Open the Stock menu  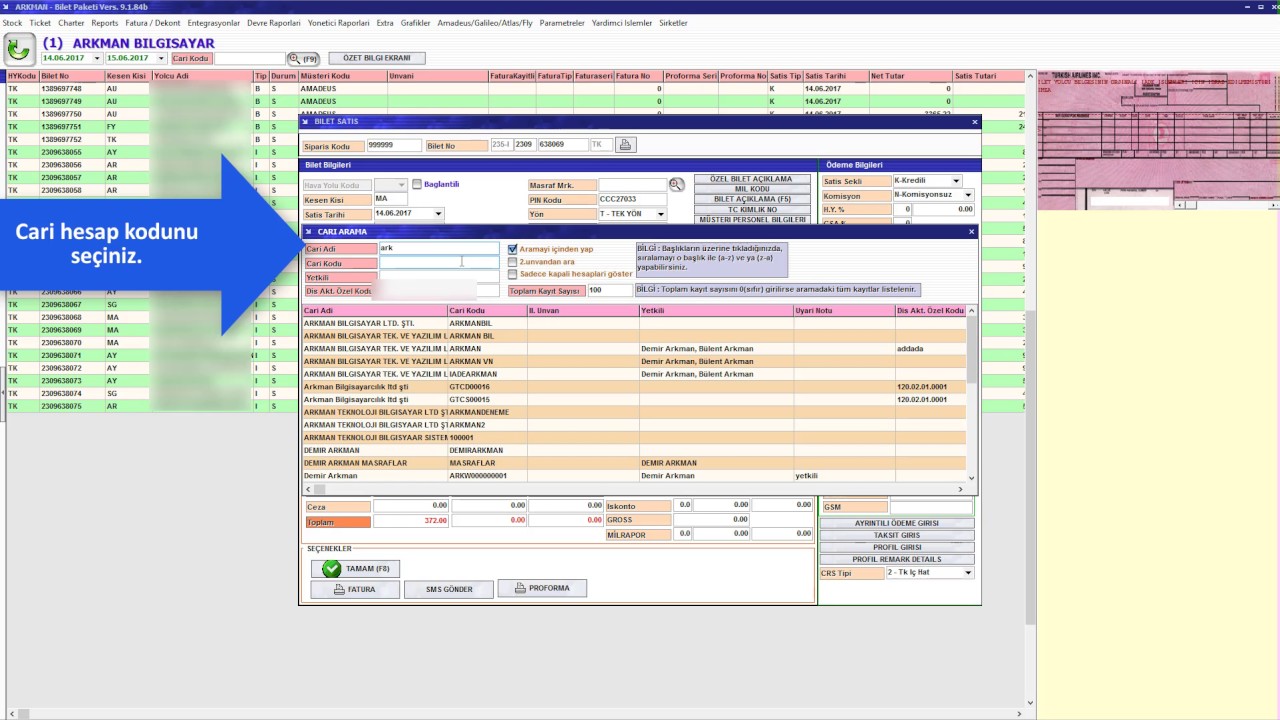pyautogui.click(x=12, y=23)
